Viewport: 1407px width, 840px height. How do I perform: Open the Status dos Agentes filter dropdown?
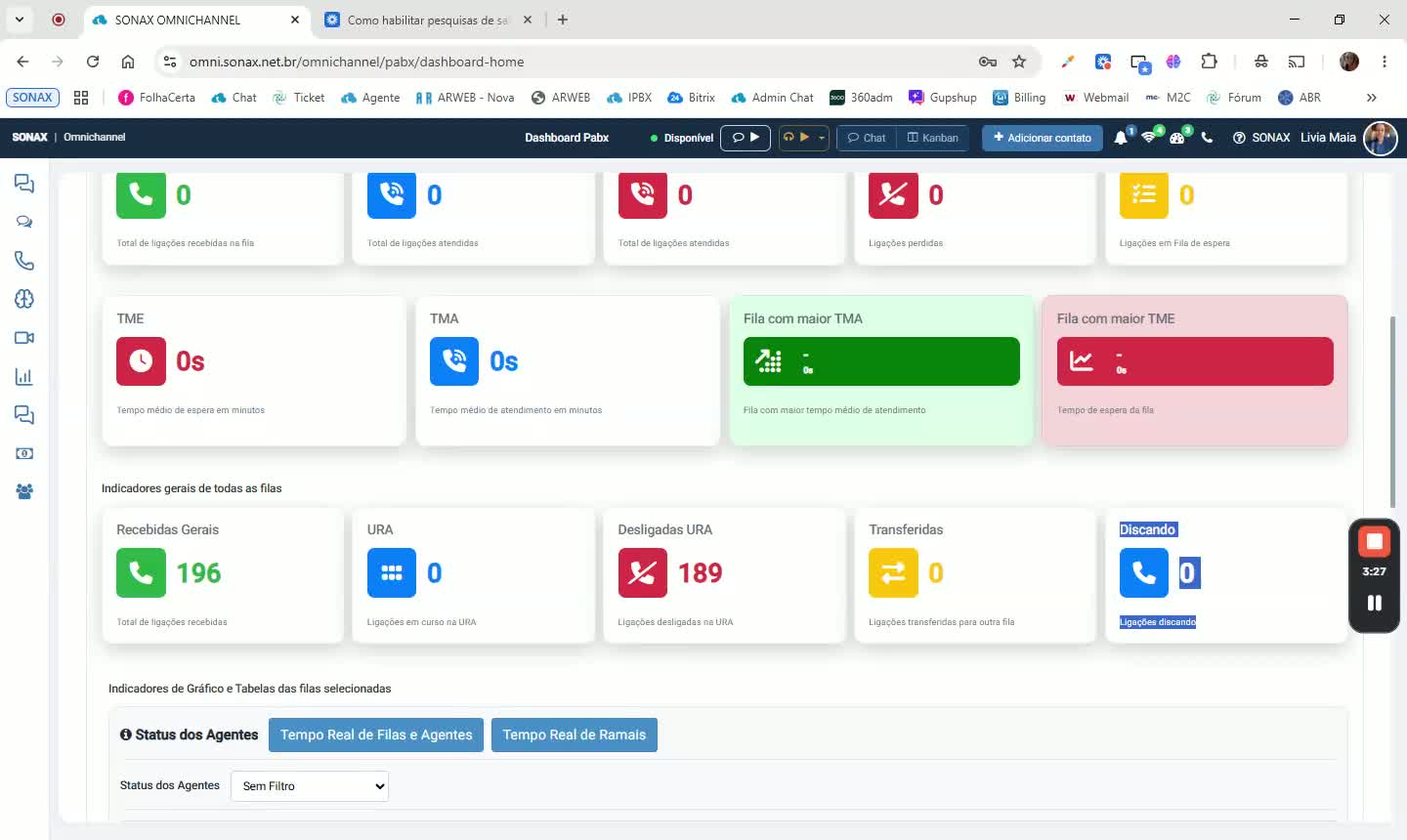click(x=310, y=786)
